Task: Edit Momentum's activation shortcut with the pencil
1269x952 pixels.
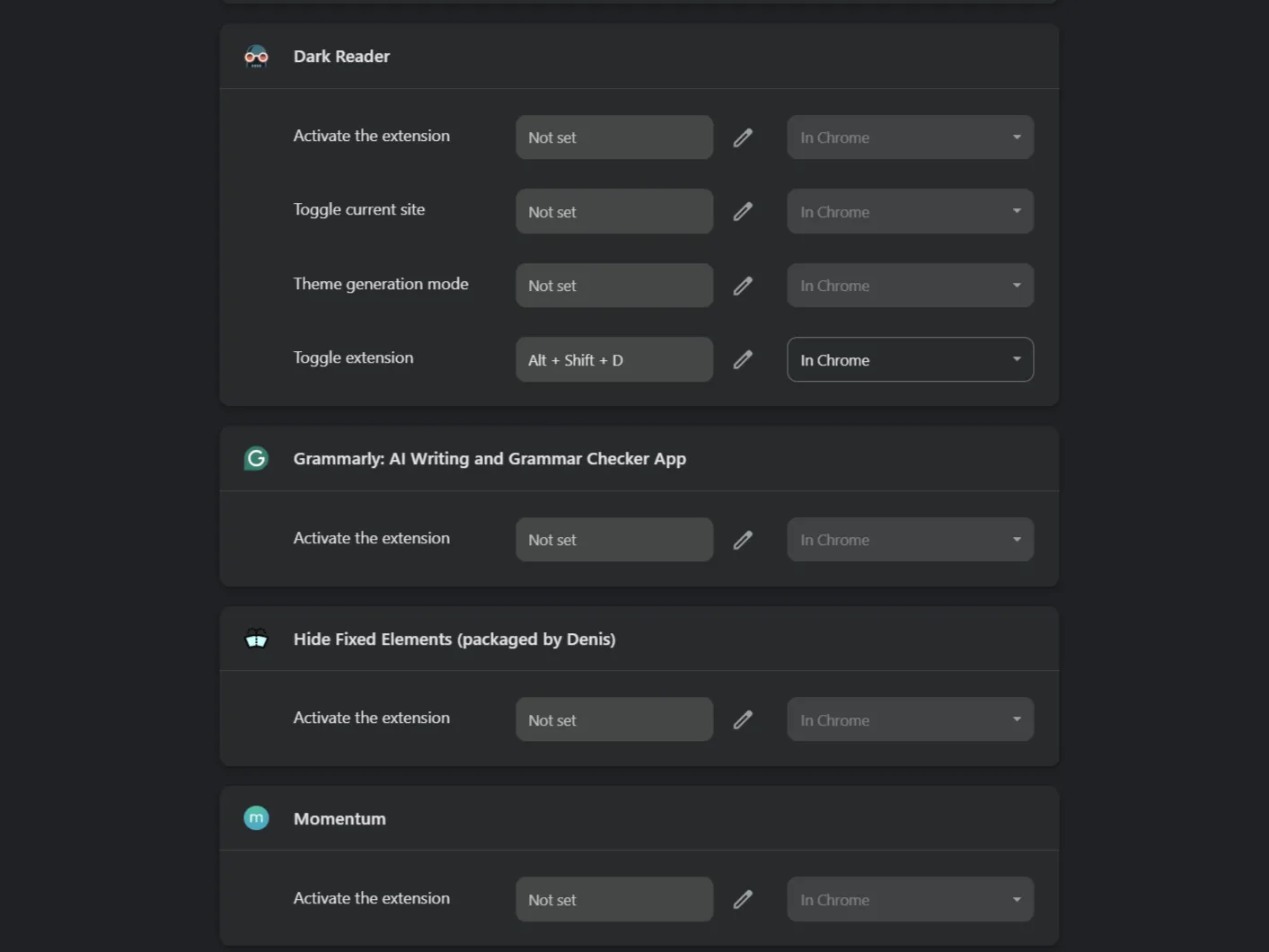Action: coord(743,899)
